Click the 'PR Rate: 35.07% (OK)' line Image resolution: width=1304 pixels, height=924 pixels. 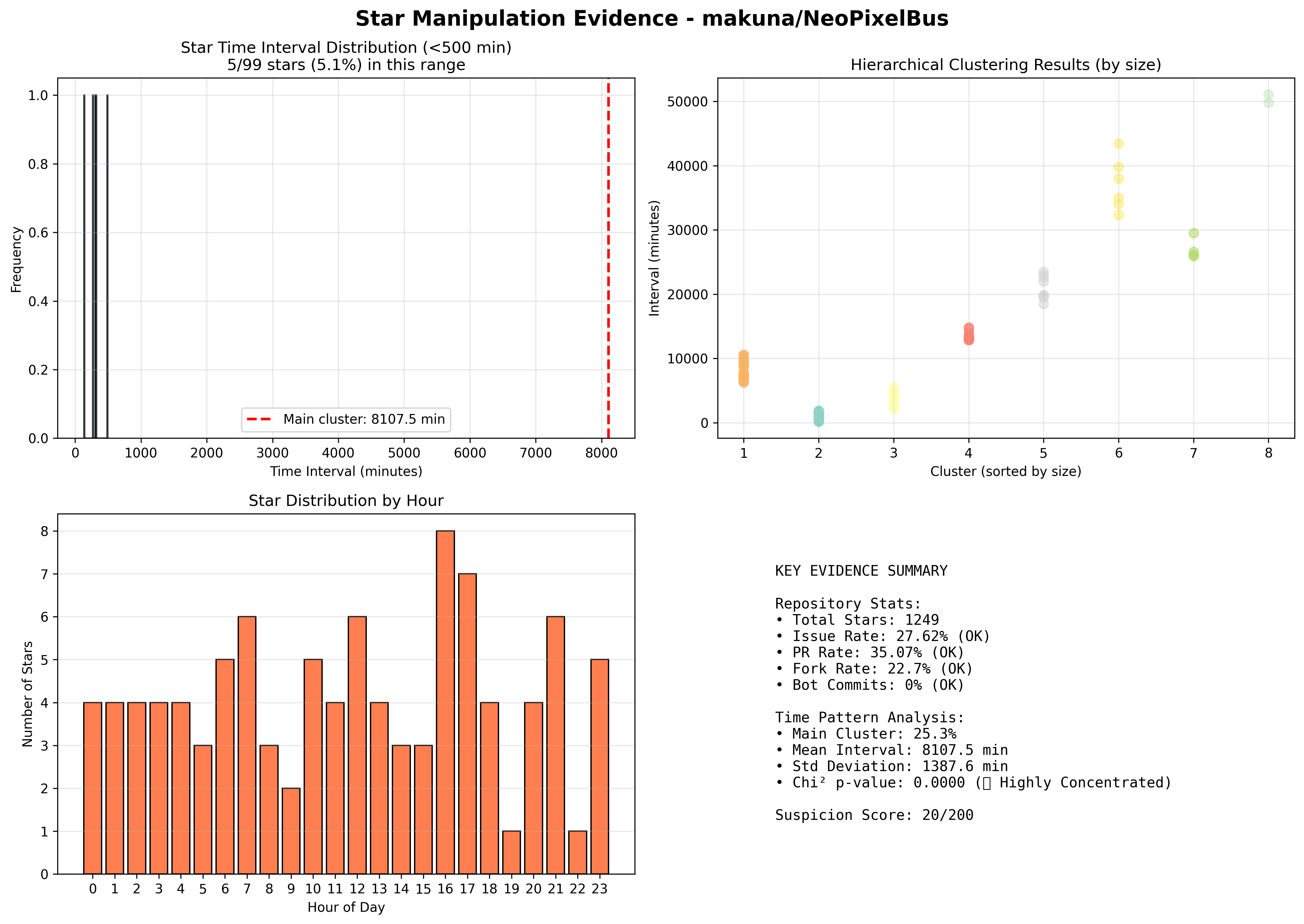pos(869,652)
